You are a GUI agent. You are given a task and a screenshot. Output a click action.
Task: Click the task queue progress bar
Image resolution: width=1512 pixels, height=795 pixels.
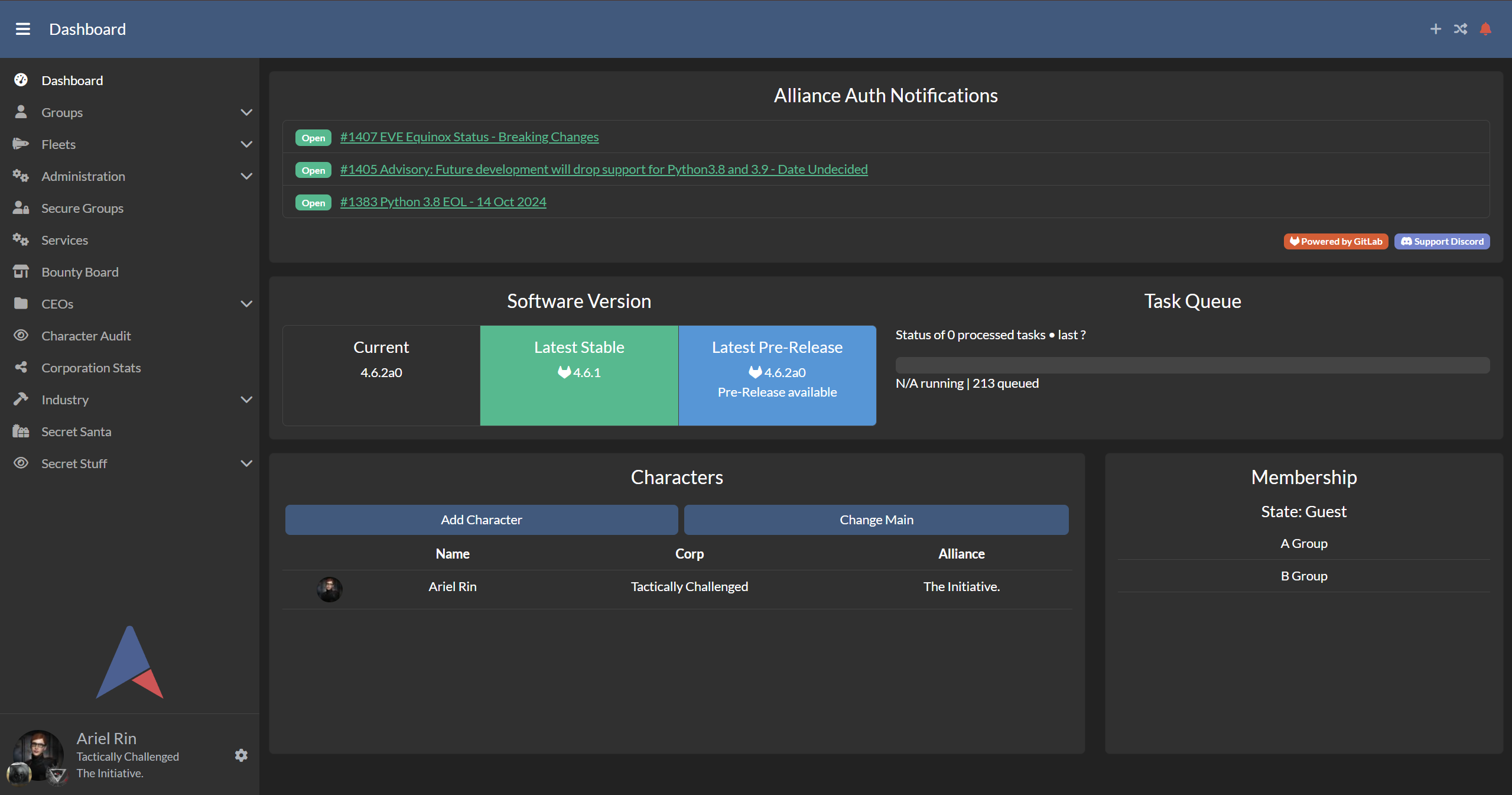[1192, 365]
